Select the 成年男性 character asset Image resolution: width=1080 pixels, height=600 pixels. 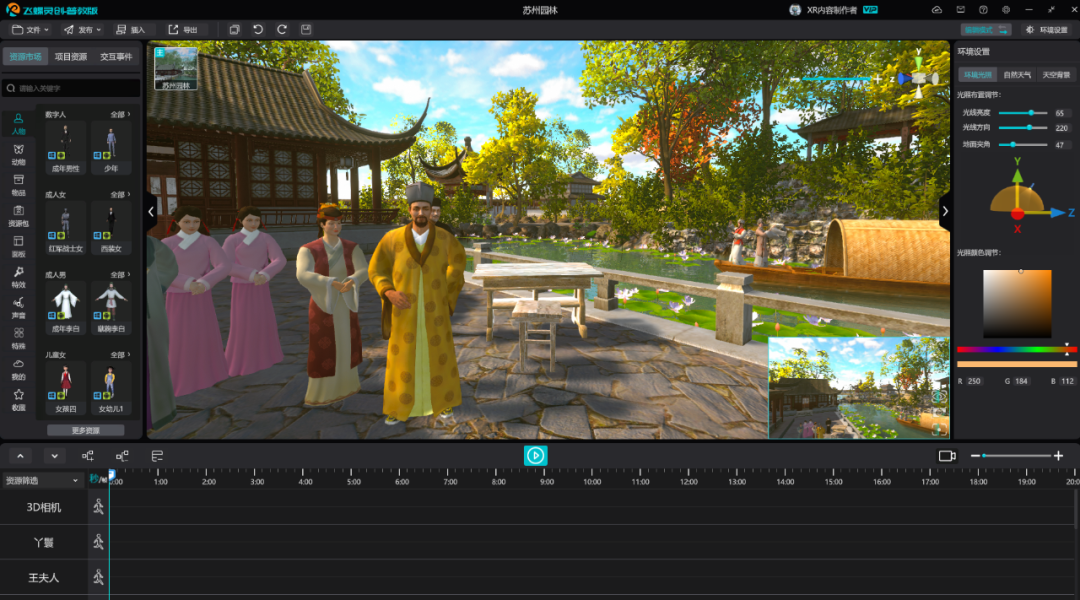[65, 148]
